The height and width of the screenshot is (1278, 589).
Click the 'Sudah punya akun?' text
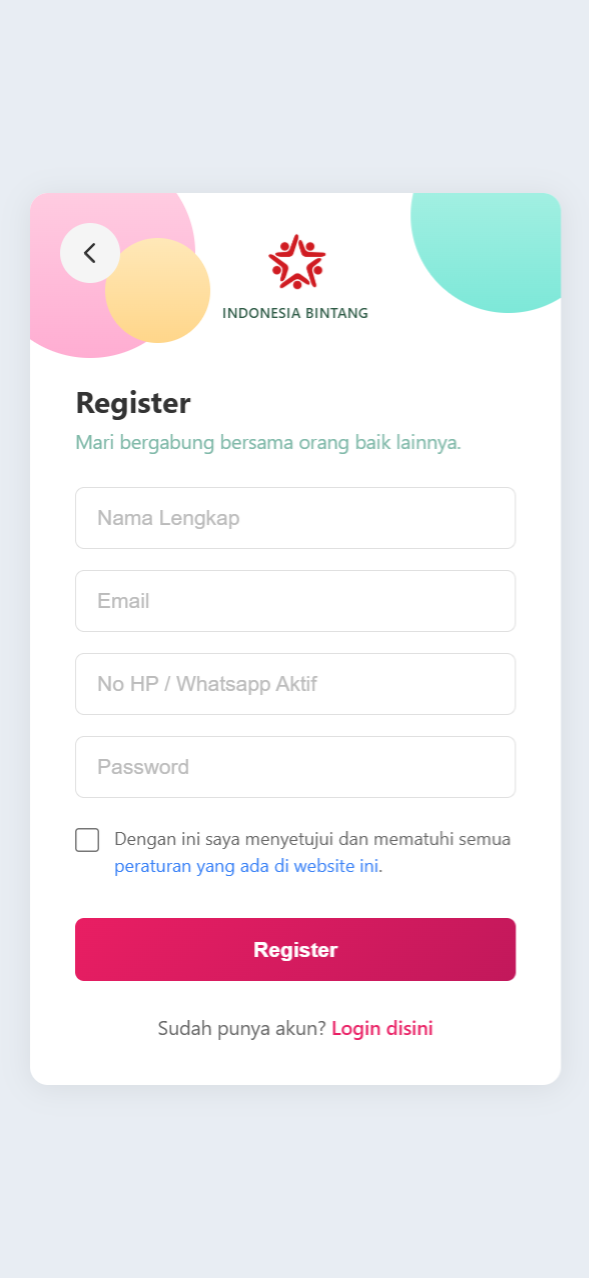(240, 1028)
